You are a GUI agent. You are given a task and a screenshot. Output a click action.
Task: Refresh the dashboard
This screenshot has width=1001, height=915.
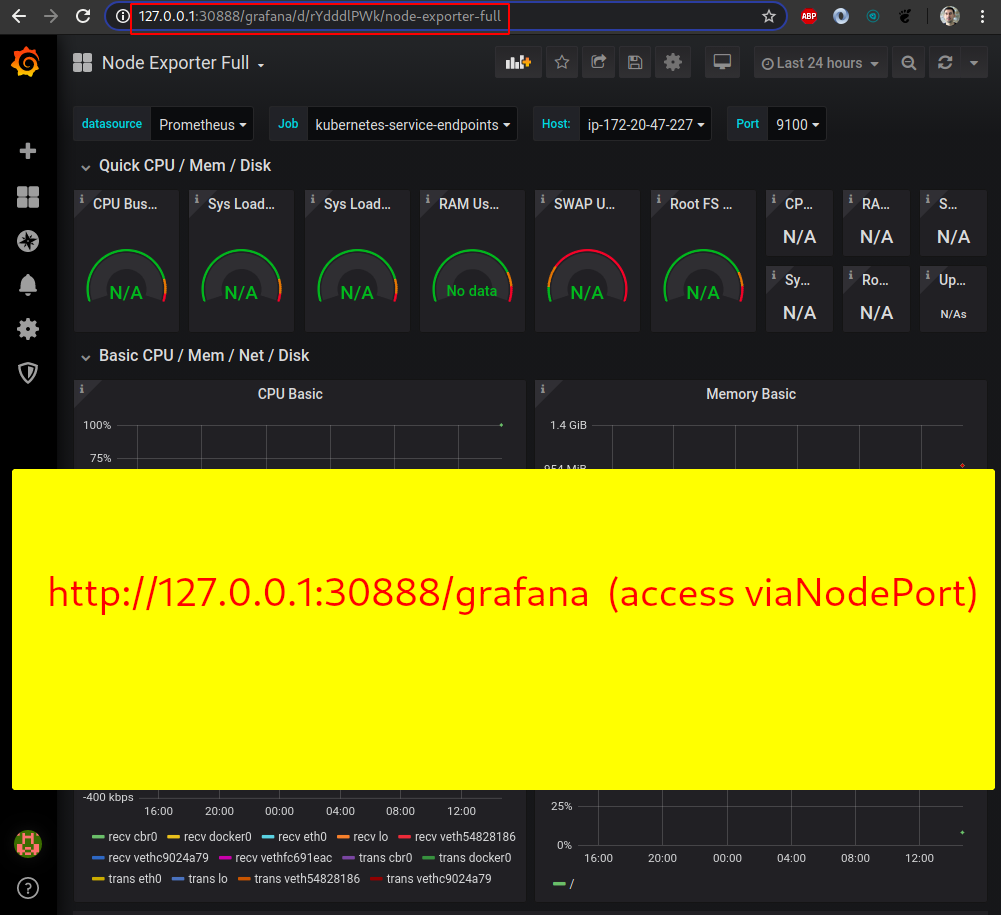pos(945,63)
